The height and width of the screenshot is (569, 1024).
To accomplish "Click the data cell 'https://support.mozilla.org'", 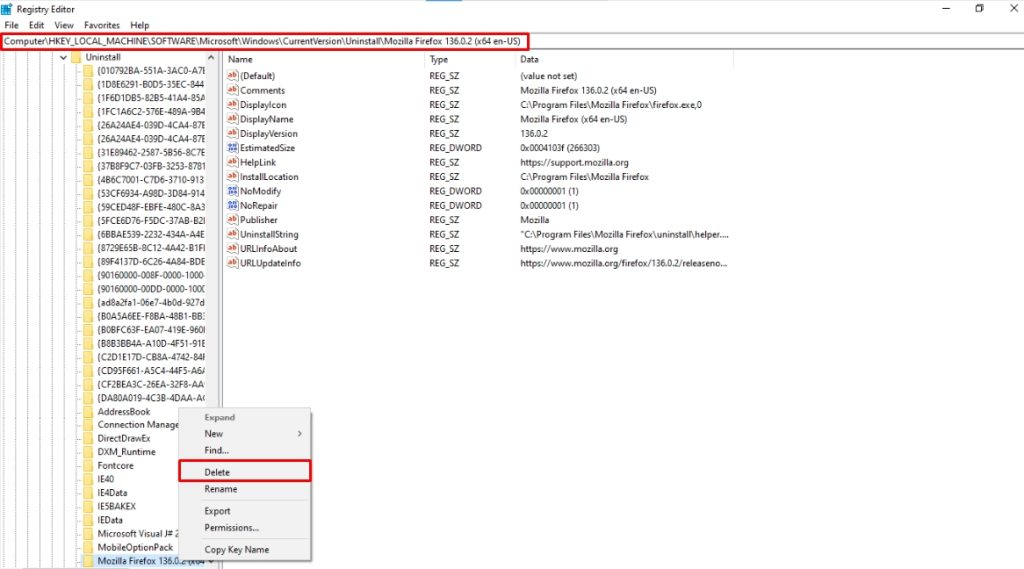I will (574, 163).
